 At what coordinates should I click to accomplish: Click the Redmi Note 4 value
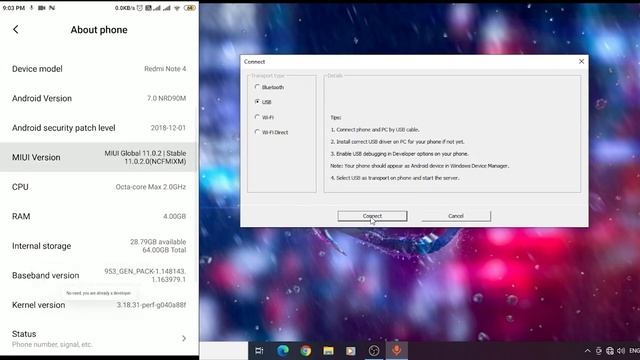165,69
